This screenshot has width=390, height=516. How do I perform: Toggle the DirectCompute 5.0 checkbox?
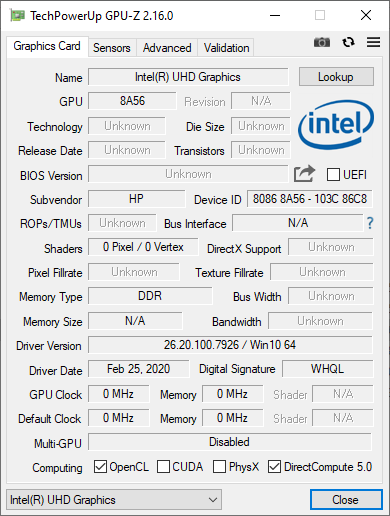[x=274, y=467]
